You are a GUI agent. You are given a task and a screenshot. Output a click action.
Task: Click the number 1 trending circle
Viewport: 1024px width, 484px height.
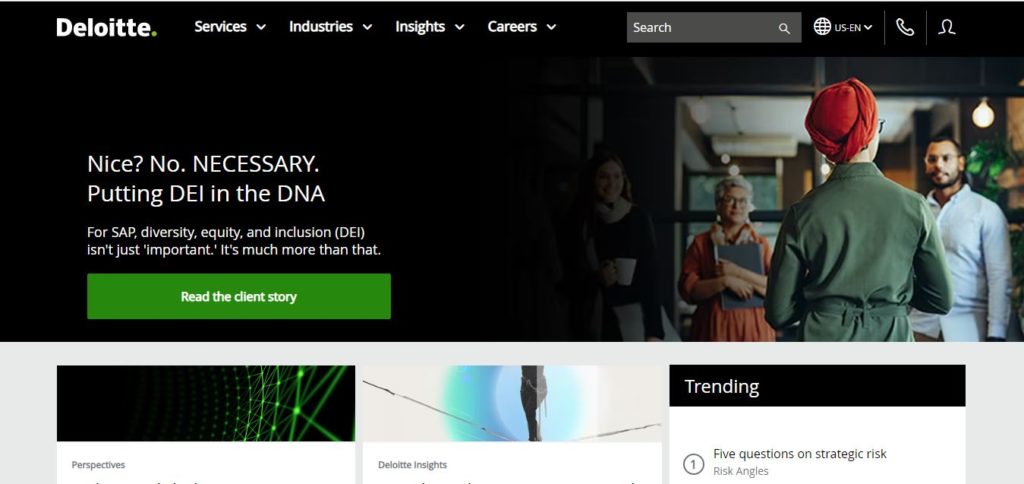693,464
